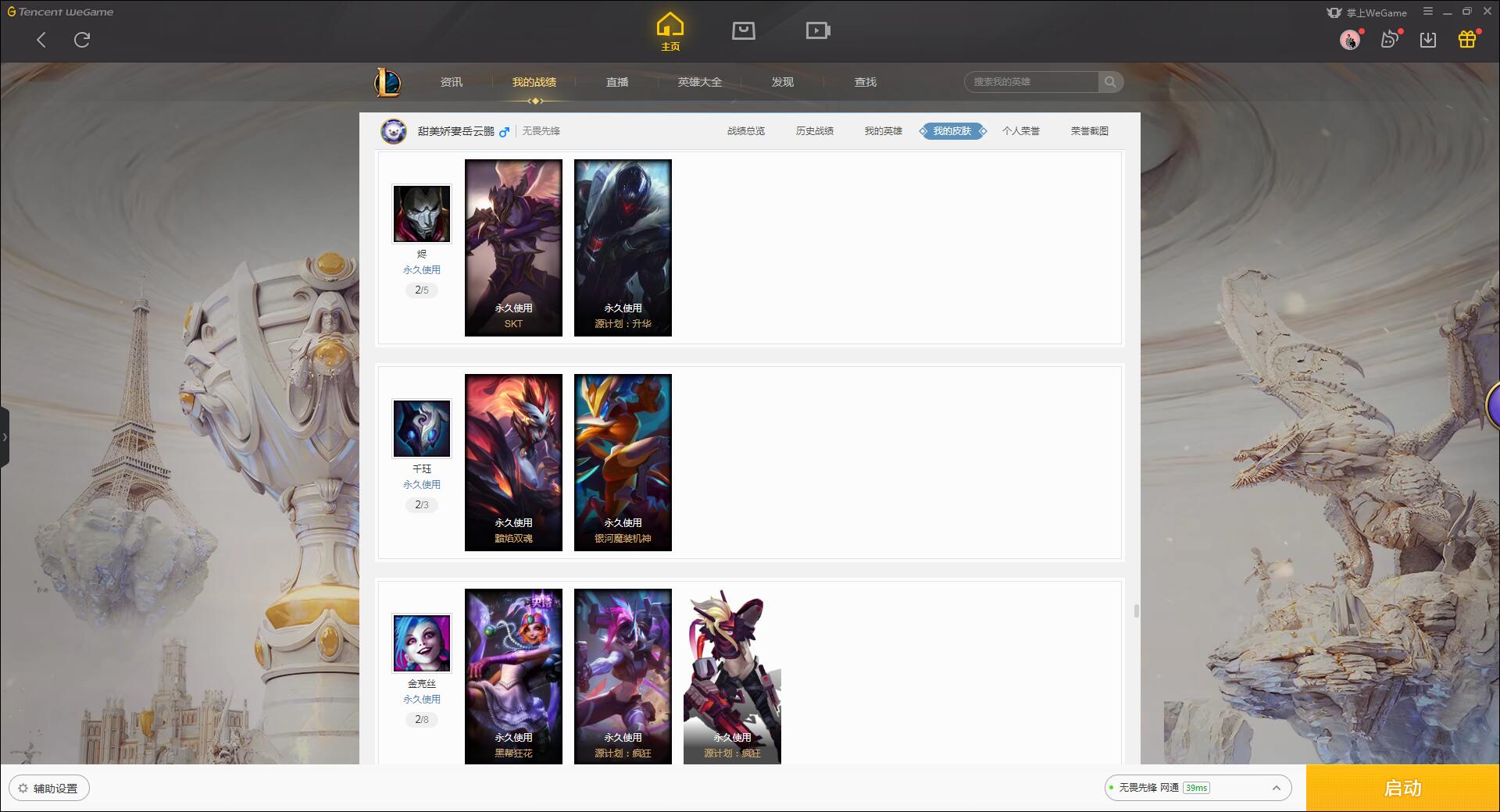
Task: Open 历史战绩 sub-tab
Action: (815, 131)
